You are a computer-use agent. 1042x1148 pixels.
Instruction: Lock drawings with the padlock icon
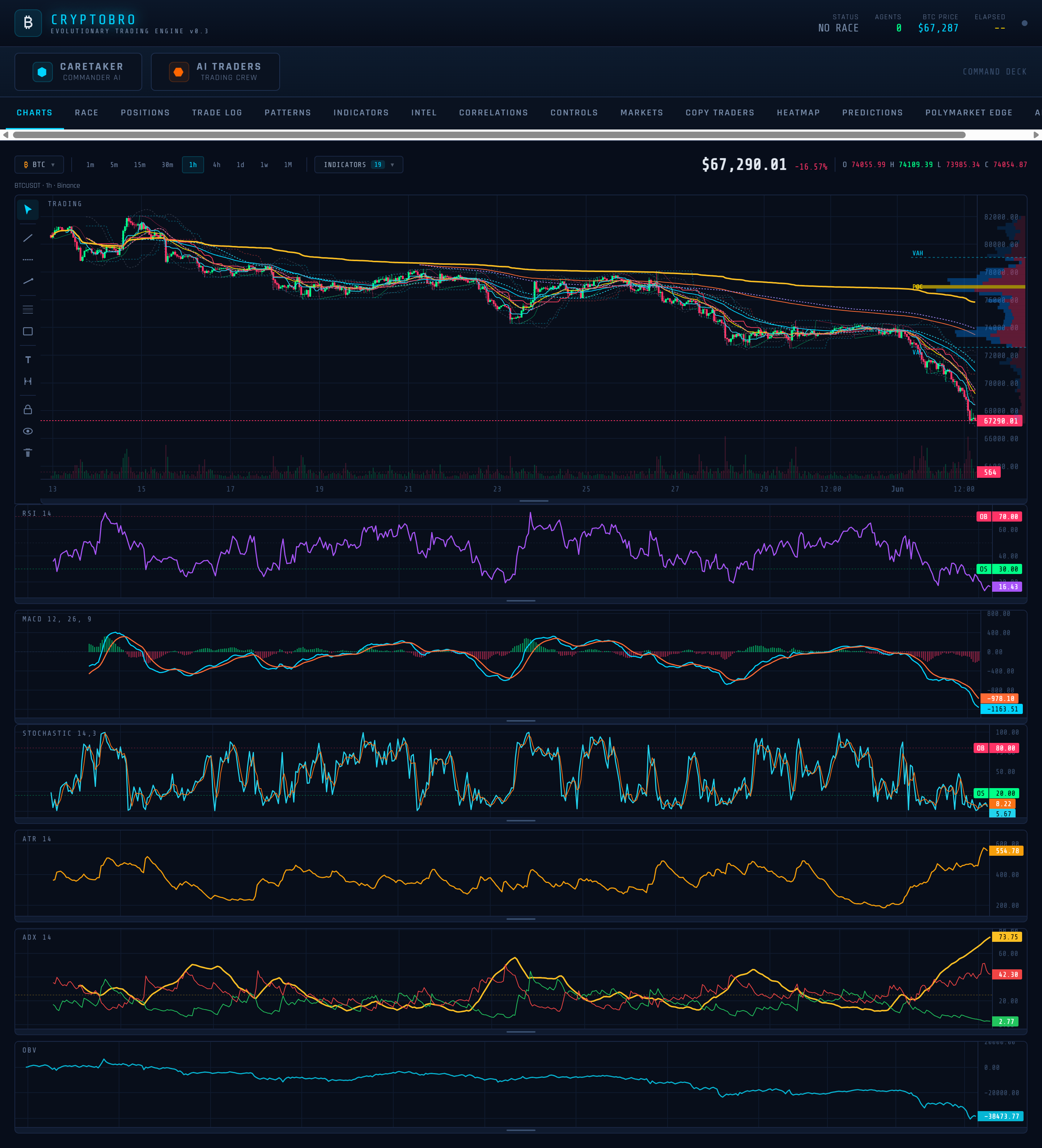coord(28,409)
